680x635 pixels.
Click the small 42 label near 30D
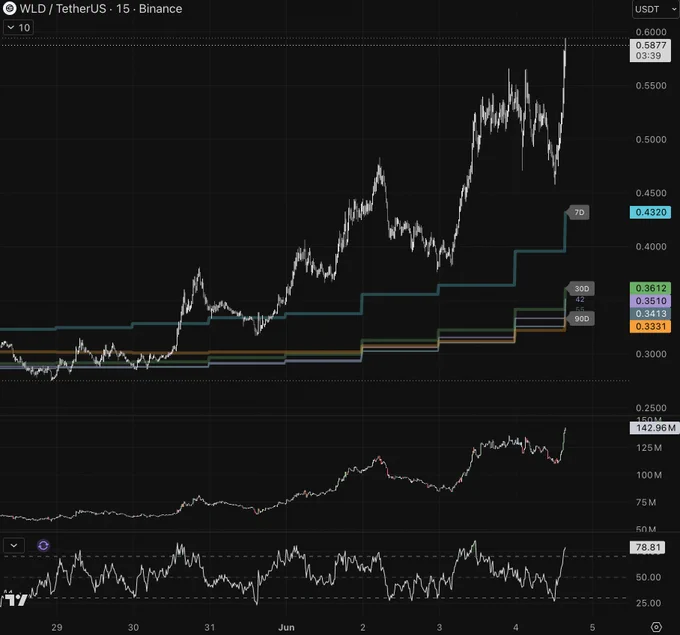(580, 299)
